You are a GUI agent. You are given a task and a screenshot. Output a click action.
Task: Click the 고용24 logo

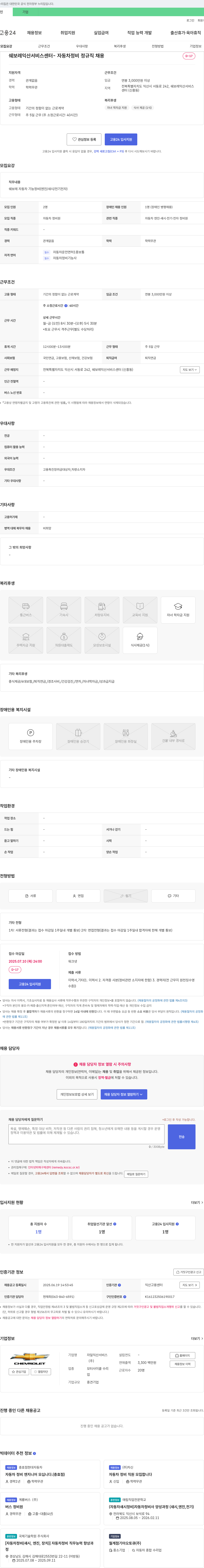8,33
